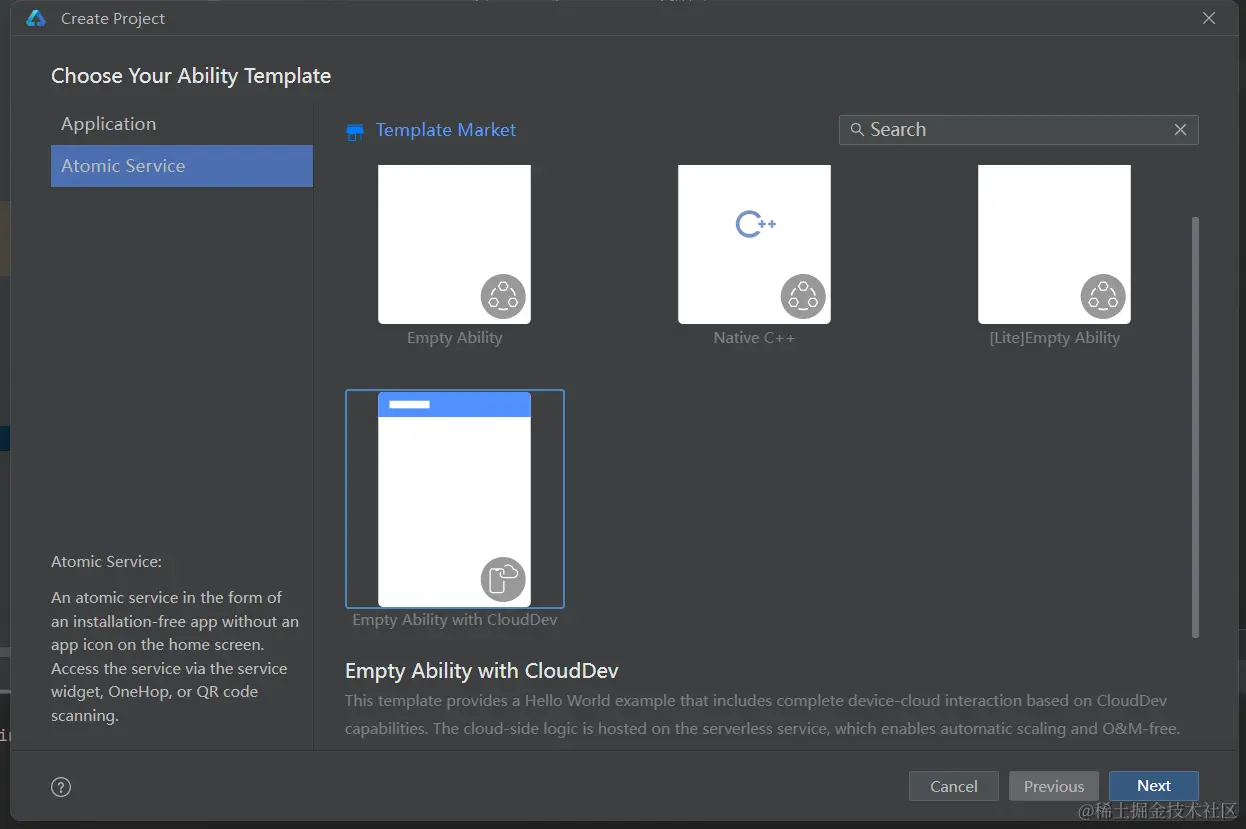1246x829 pixels.
Task: Select the Application category
Action: 181,124
